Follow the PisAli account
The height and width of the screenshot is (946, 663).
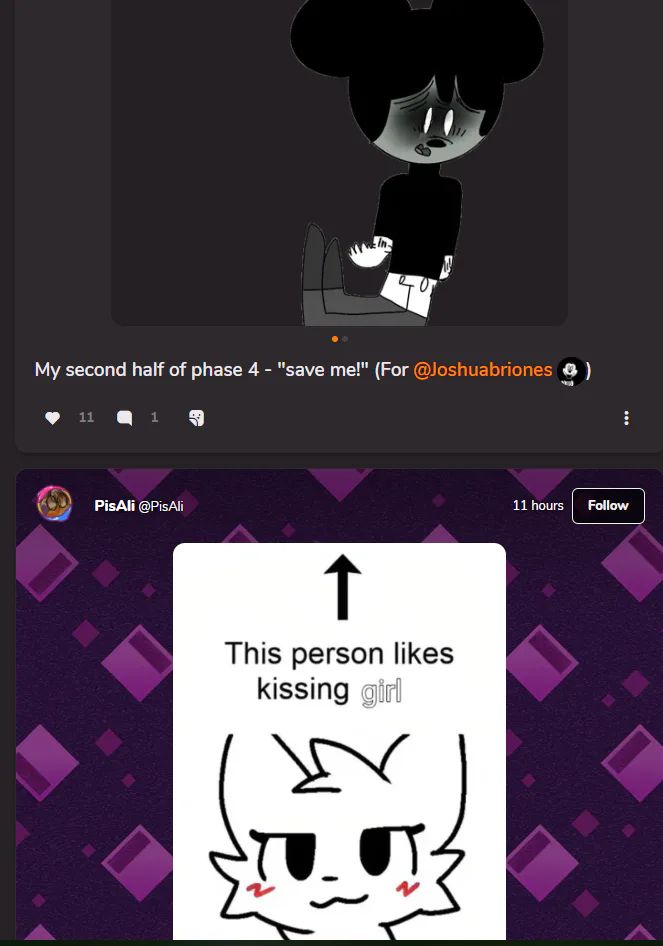point(608,506)
